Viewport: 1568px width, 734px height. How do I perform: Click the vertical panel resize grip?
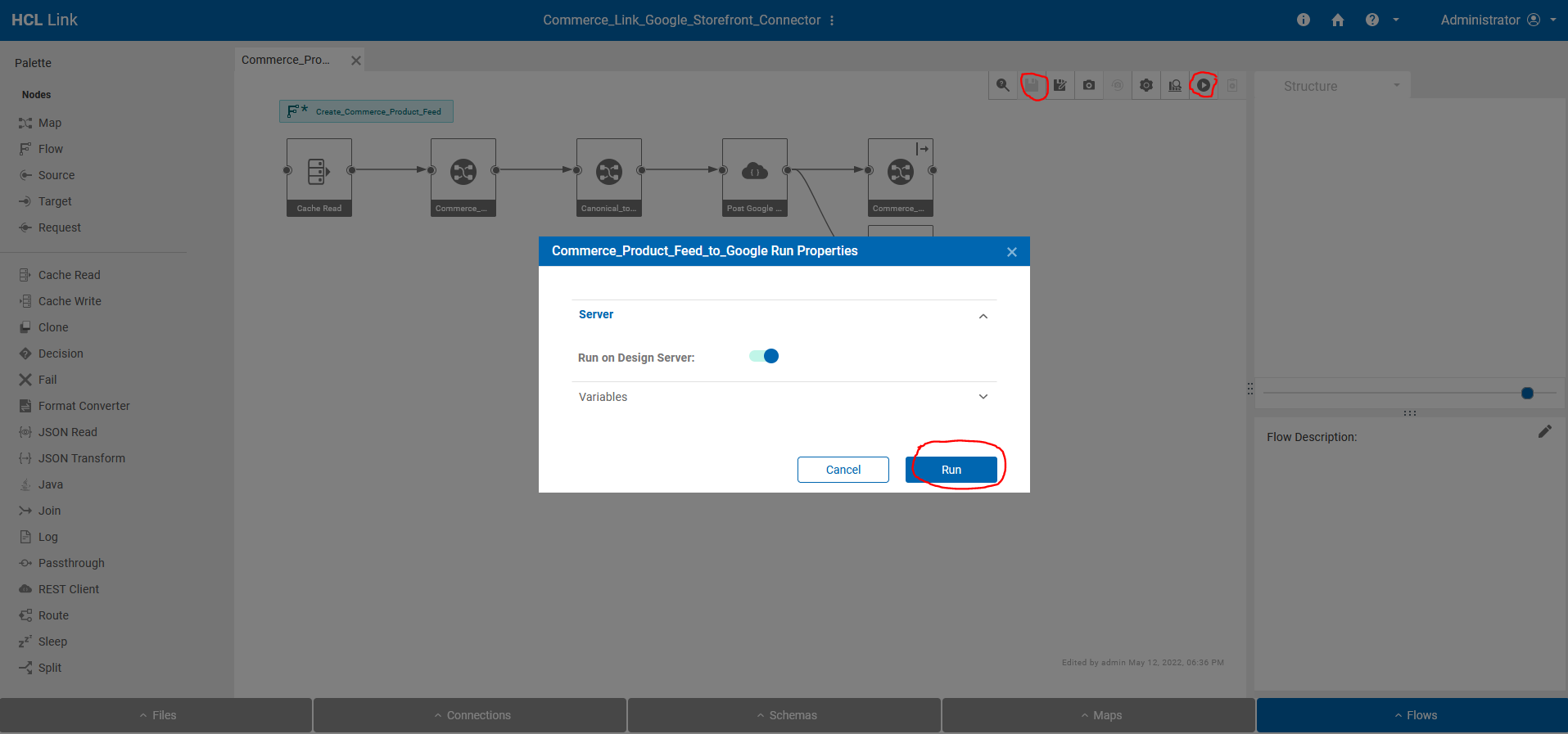(x=1250, y=389)
